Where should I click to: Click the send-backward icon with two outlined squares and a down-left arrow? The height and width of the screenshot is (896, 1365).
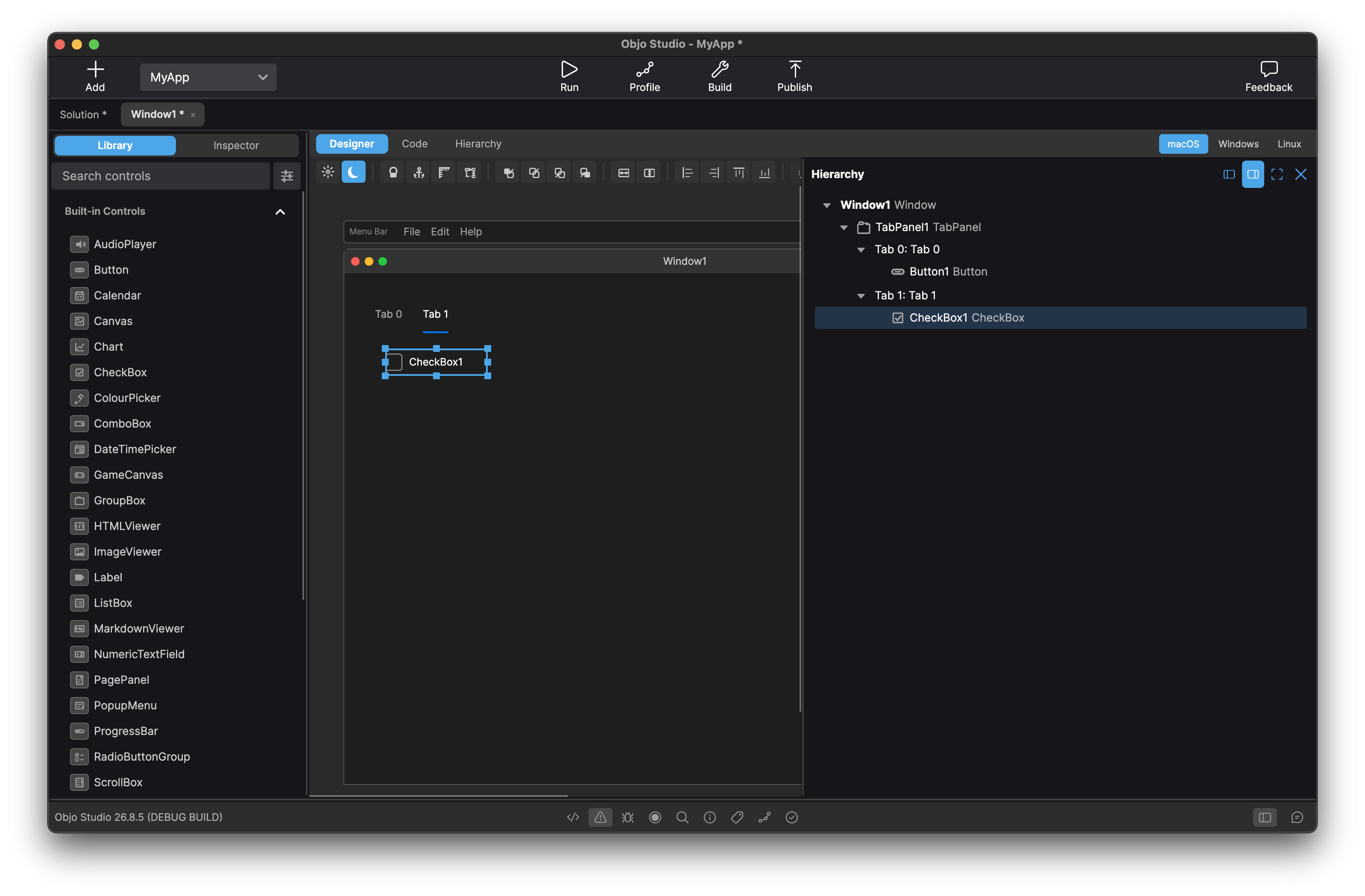560,173
